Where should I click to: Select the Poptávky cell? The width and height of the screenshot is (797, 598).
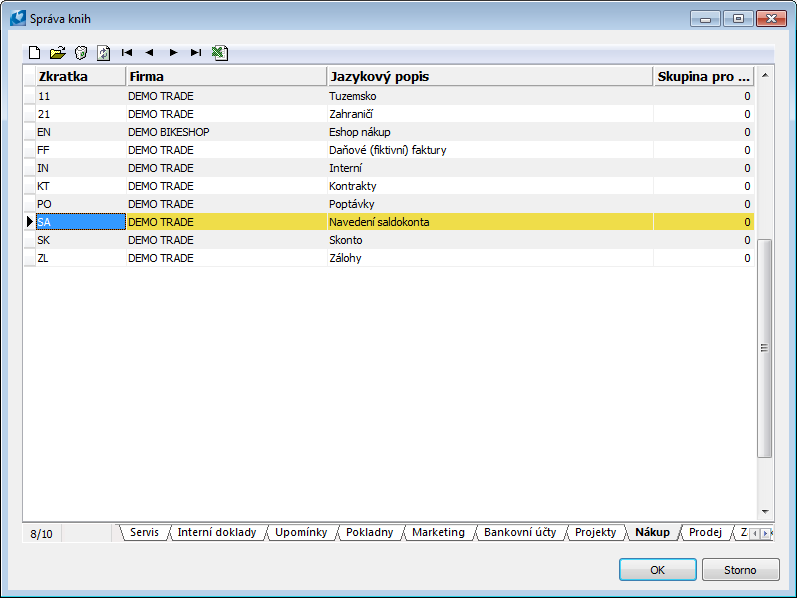point(490,204)
